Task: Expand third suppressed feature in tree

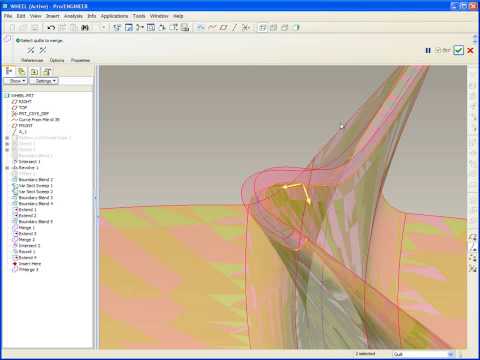Action: pos(7,150)
